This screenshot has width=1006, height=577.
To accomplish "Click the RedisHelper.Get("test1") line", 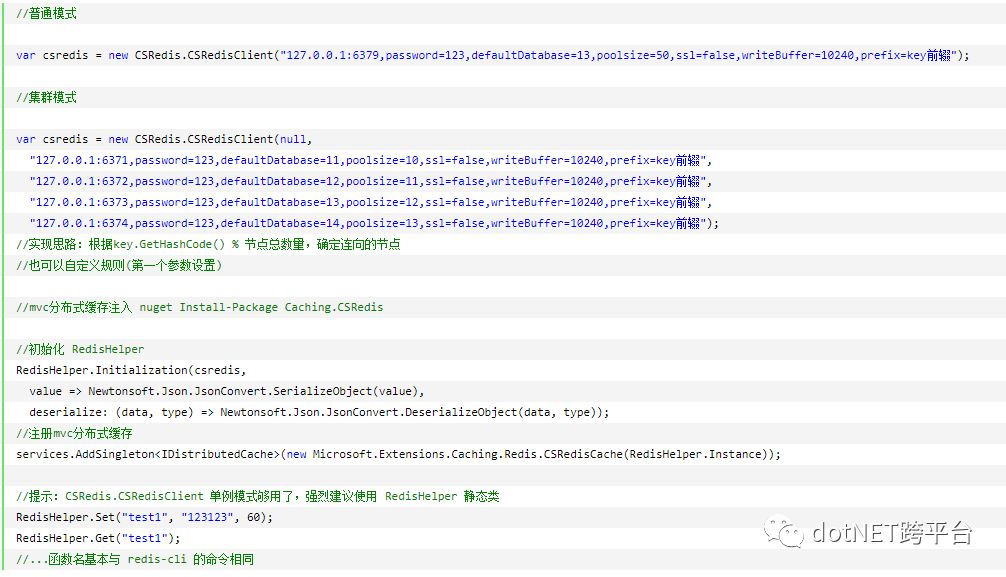I will (x=98, y=538).
